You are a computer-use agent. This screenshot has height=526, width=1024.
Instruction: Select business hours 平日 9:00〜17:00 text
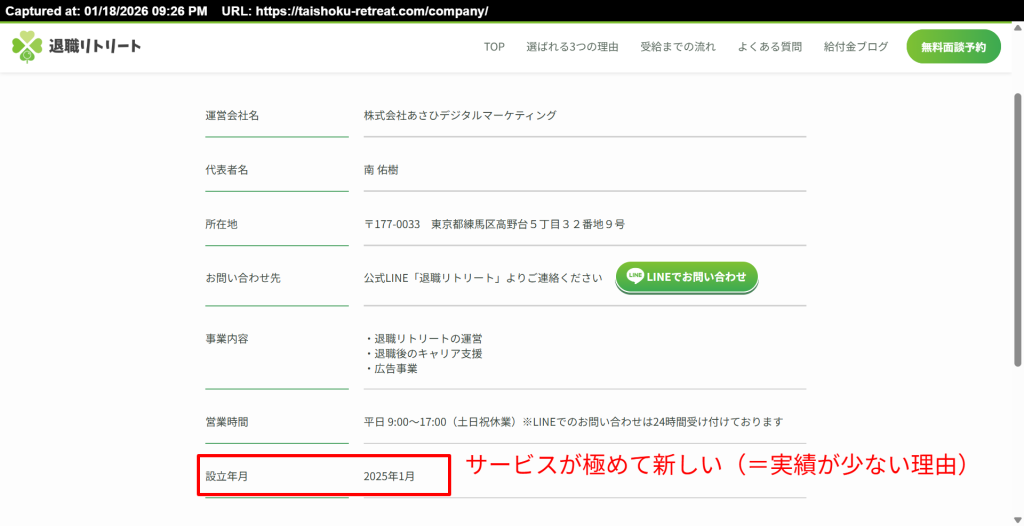point(573,422)
